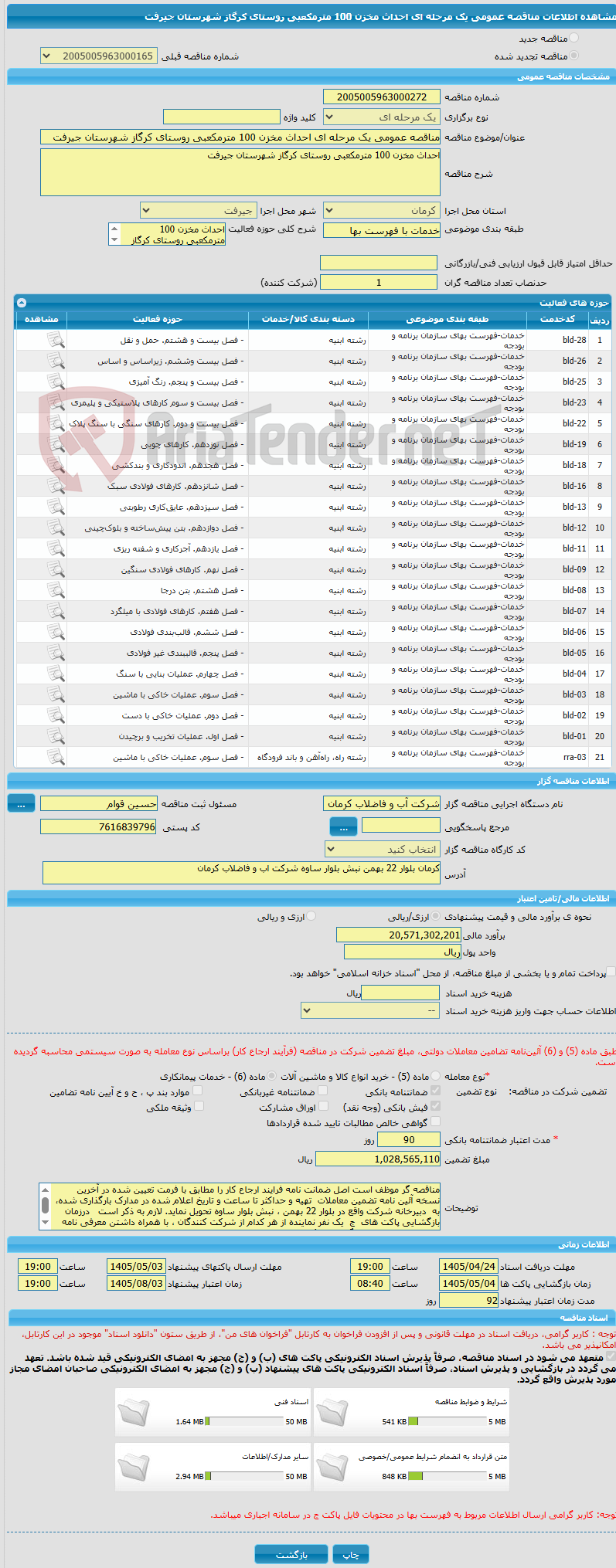Screen dimensions: 616x1568
Task: Step the شرح کلی حوزه فعالیت scroll arrows
Action: [114, 234]
